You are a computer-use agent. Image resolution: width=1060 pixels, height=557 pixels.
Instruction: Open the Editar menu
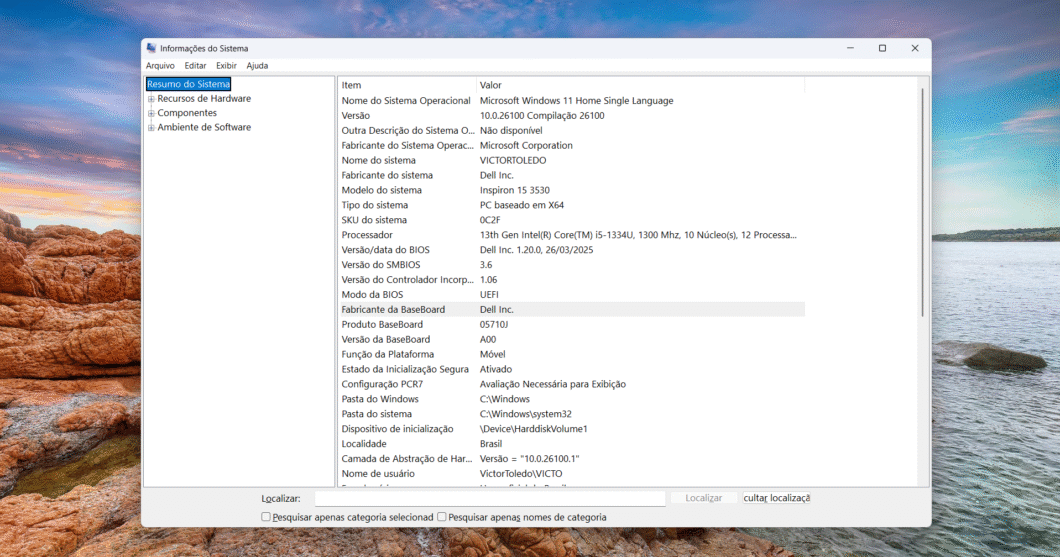tap(195, 66)
